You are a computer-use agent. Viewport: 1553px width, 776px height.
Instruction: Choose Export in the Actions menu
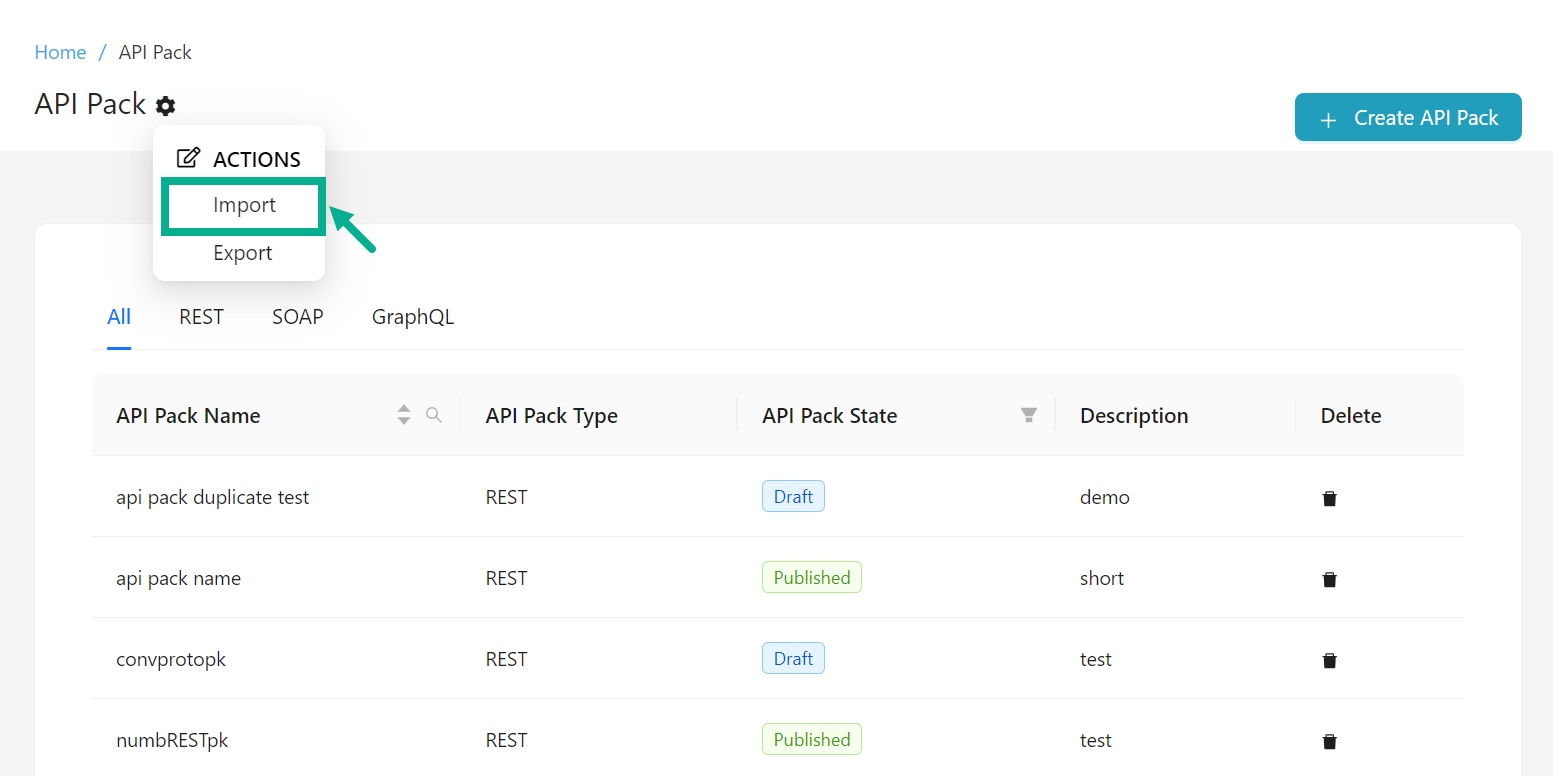[x=243, y=253]
